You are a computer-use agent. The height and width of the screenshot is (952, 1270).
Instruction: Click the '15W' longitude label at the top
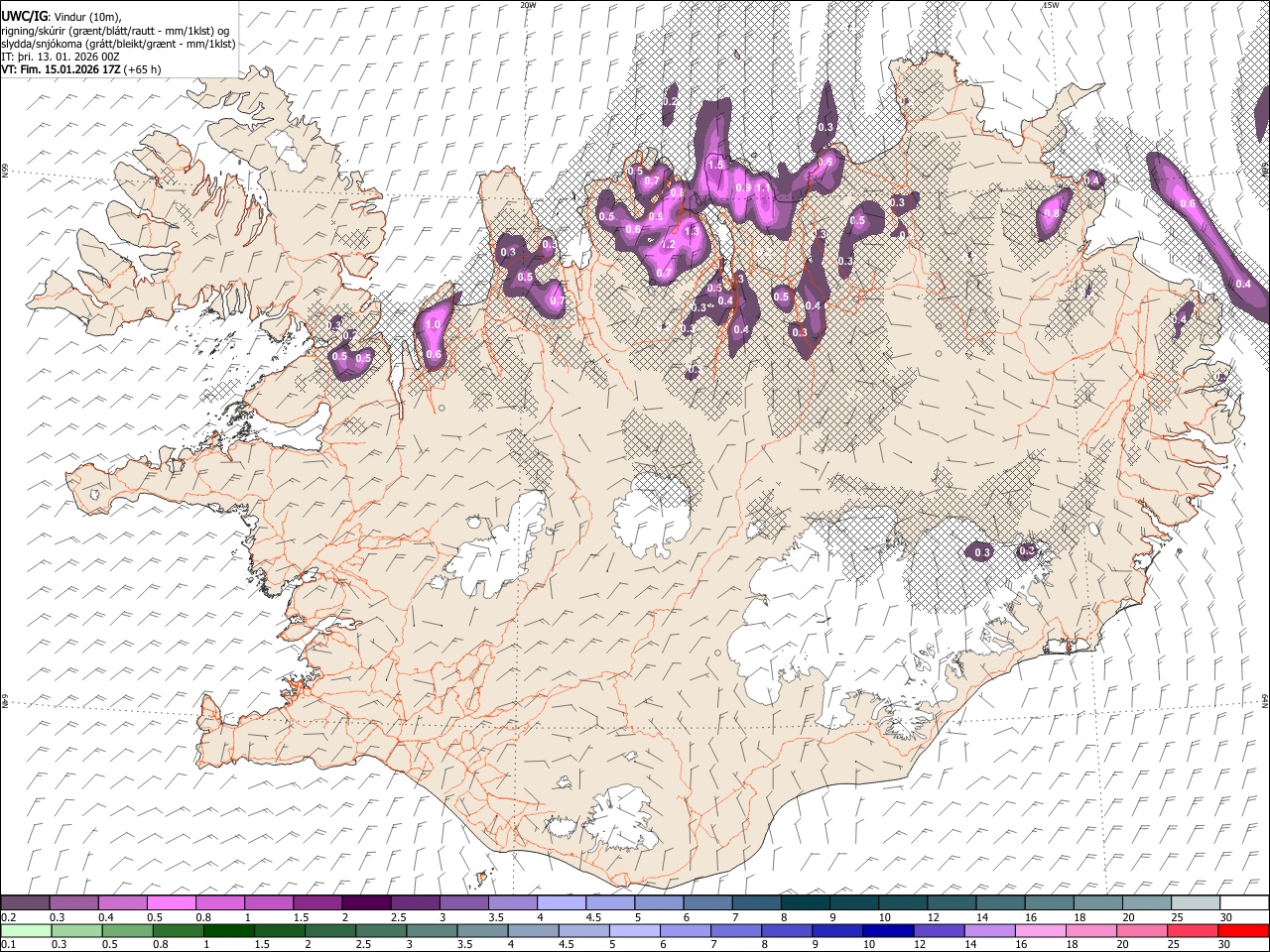[x=1051, y=5]
